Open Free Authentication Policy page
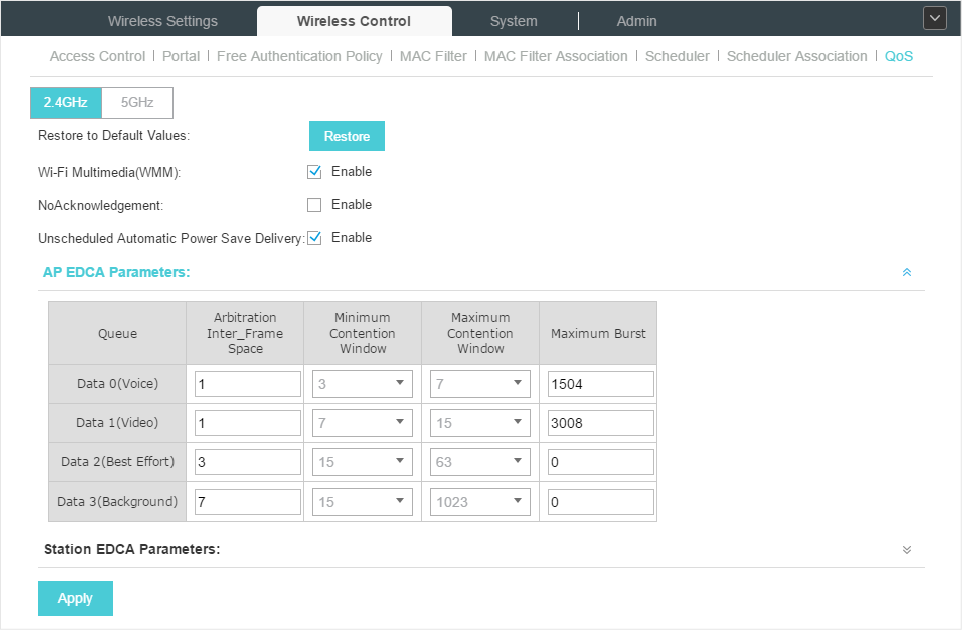The image size is (962, 630). coord(299,56)
